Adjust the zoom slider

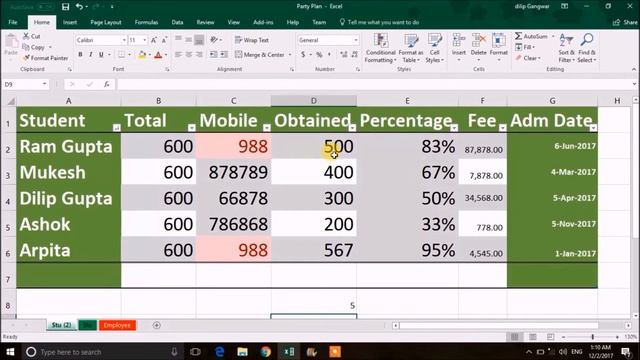click(x=592, y=337)
